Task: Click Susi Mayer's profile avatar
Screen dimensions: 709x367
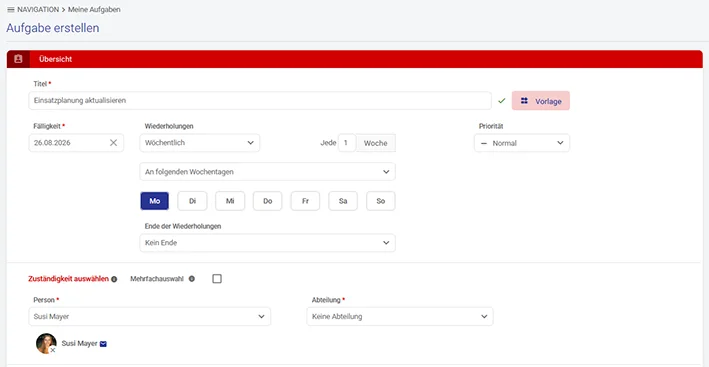Action: tap(46, 343)
